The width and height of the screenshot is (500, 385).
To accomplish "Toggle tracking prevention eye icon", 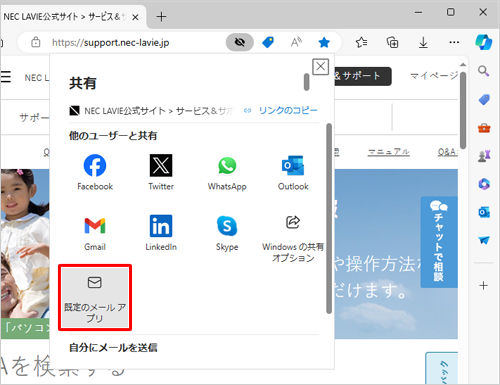I will point(240,42).
